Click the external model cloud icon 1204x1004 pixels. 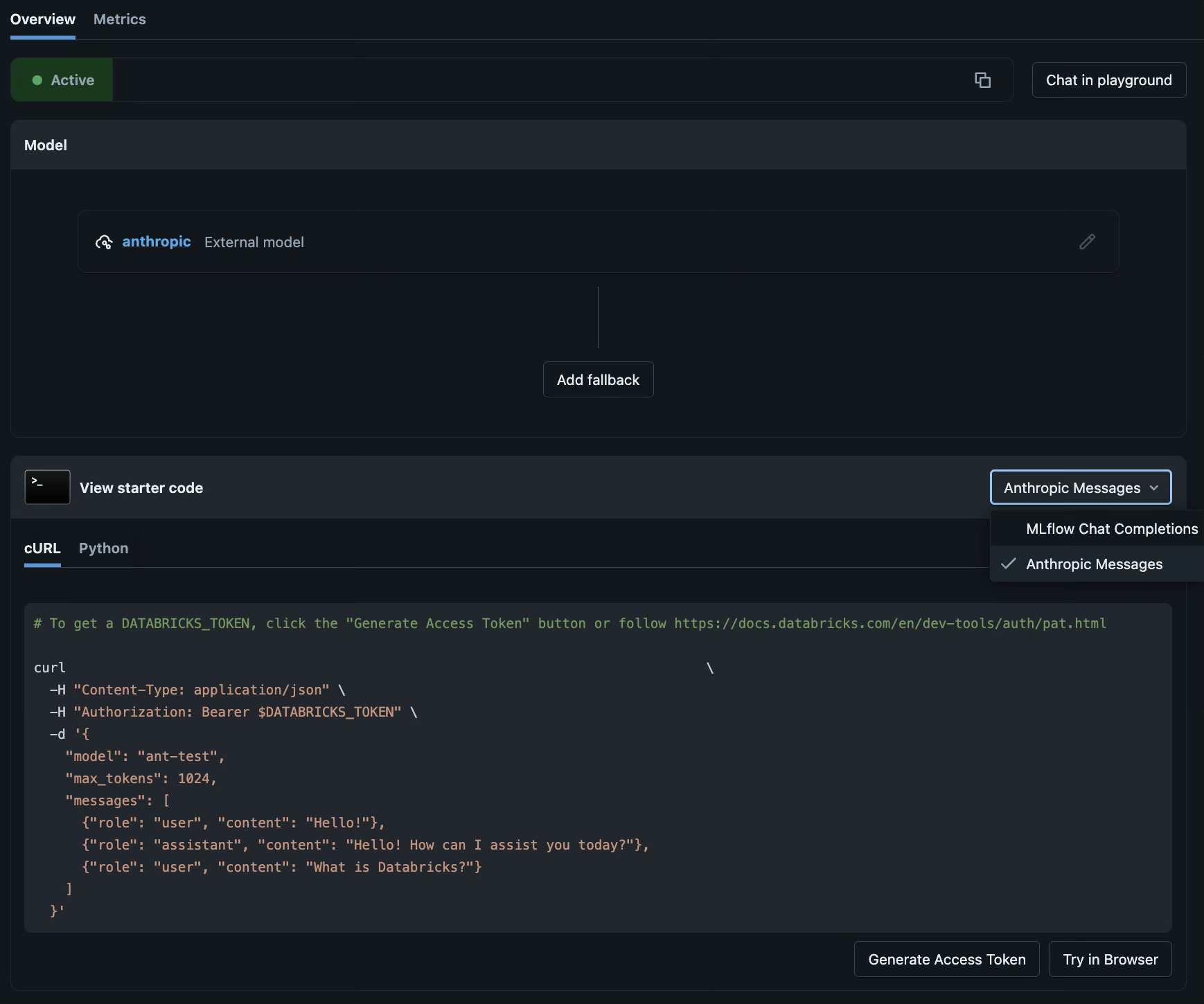(x=104, y=242)
